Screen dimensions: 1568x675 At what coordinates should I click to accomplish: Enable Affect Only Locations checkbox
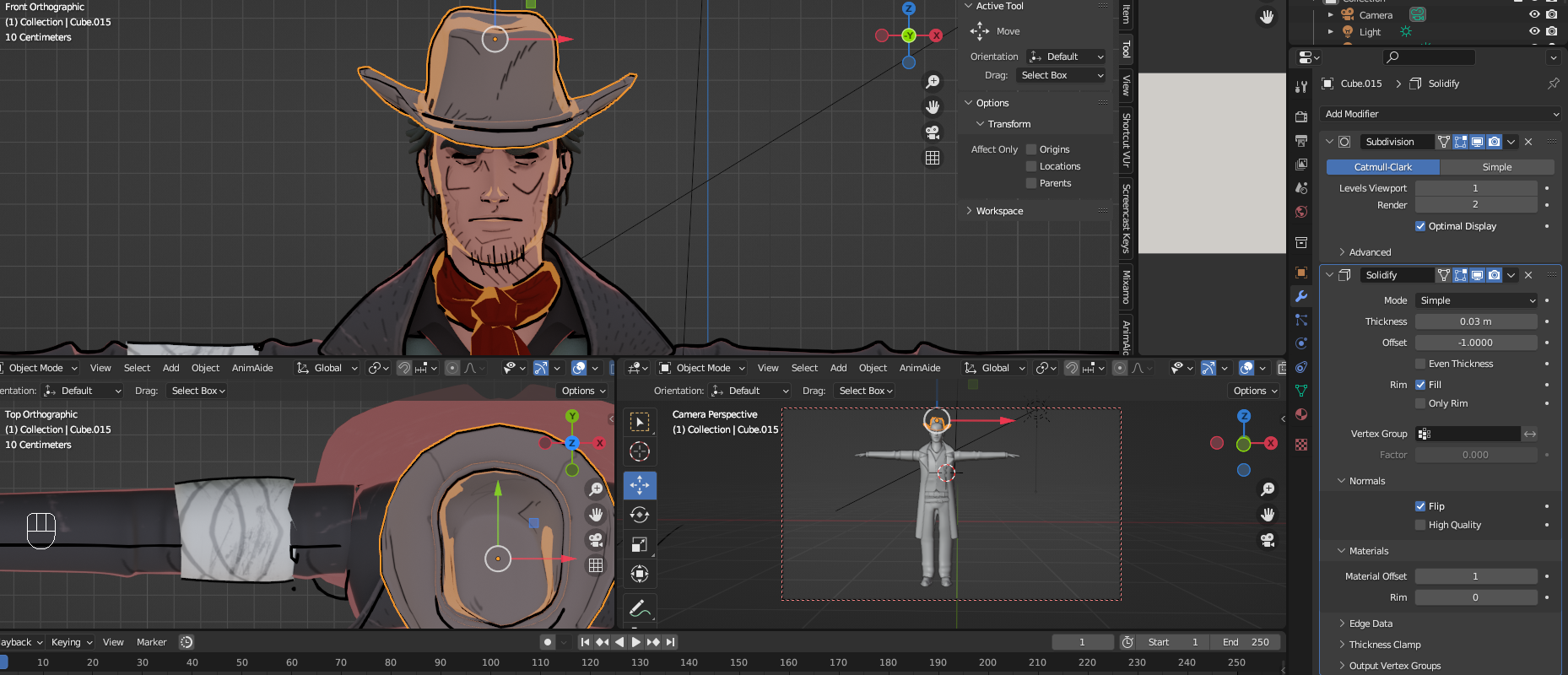click(x=1031, y=166)
